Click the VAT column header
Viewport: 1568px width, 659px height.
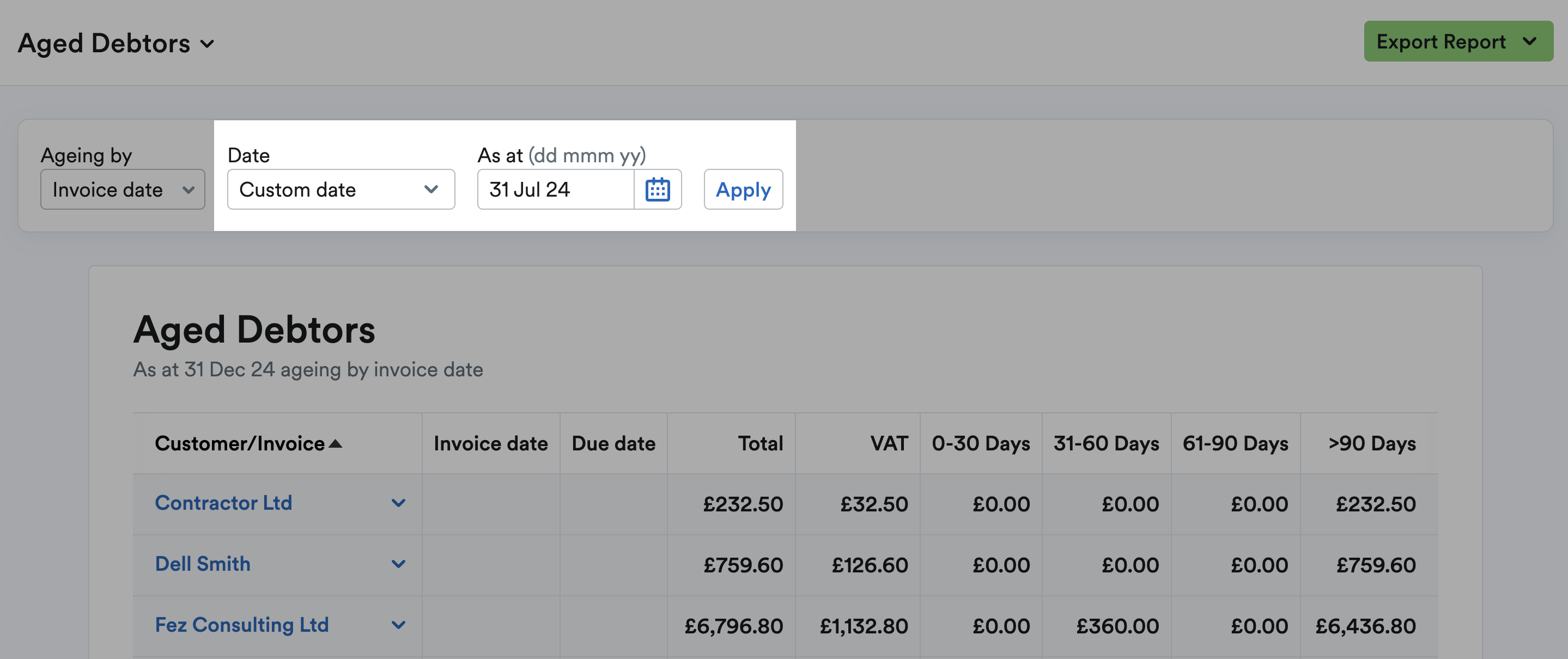pos(888,443)
